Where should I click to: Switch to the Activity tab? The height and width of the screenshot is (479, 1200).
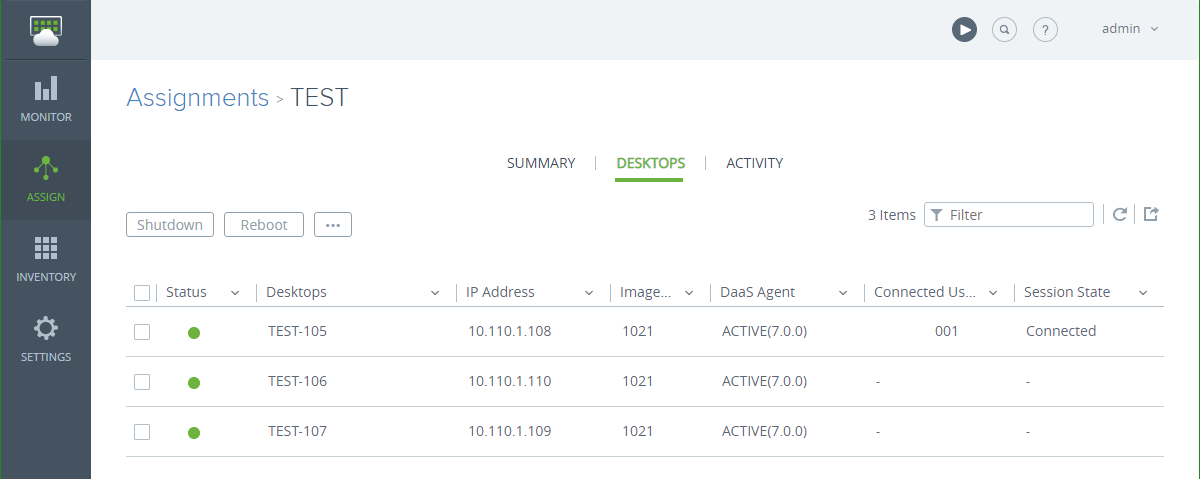[754, 163]
